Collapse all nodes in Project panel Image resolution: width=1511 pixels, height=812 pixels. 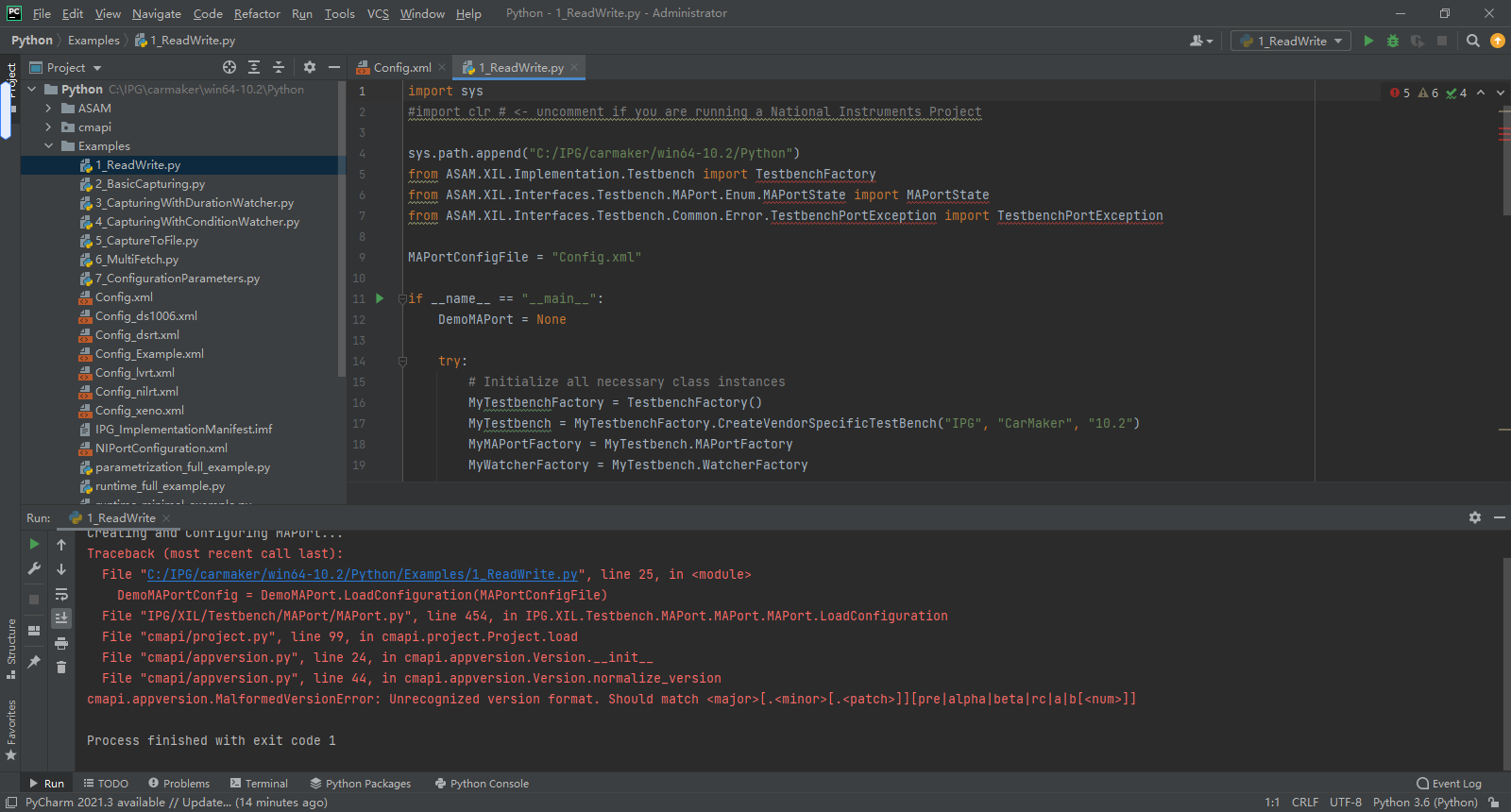[279, 67]
